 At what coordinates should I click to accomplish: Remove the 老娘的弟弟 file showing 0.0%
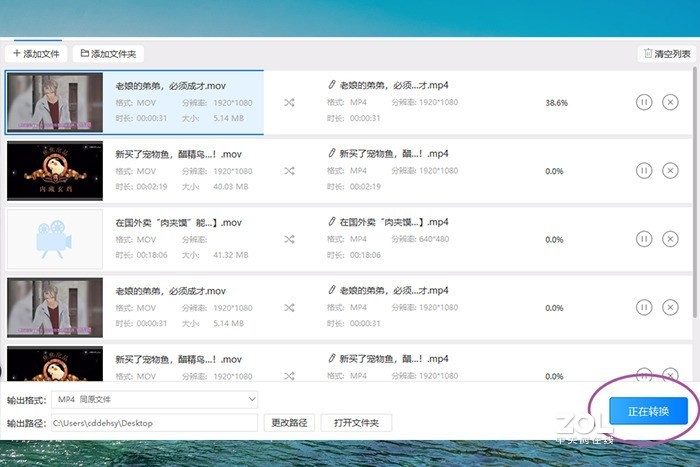tap(670, 307)
